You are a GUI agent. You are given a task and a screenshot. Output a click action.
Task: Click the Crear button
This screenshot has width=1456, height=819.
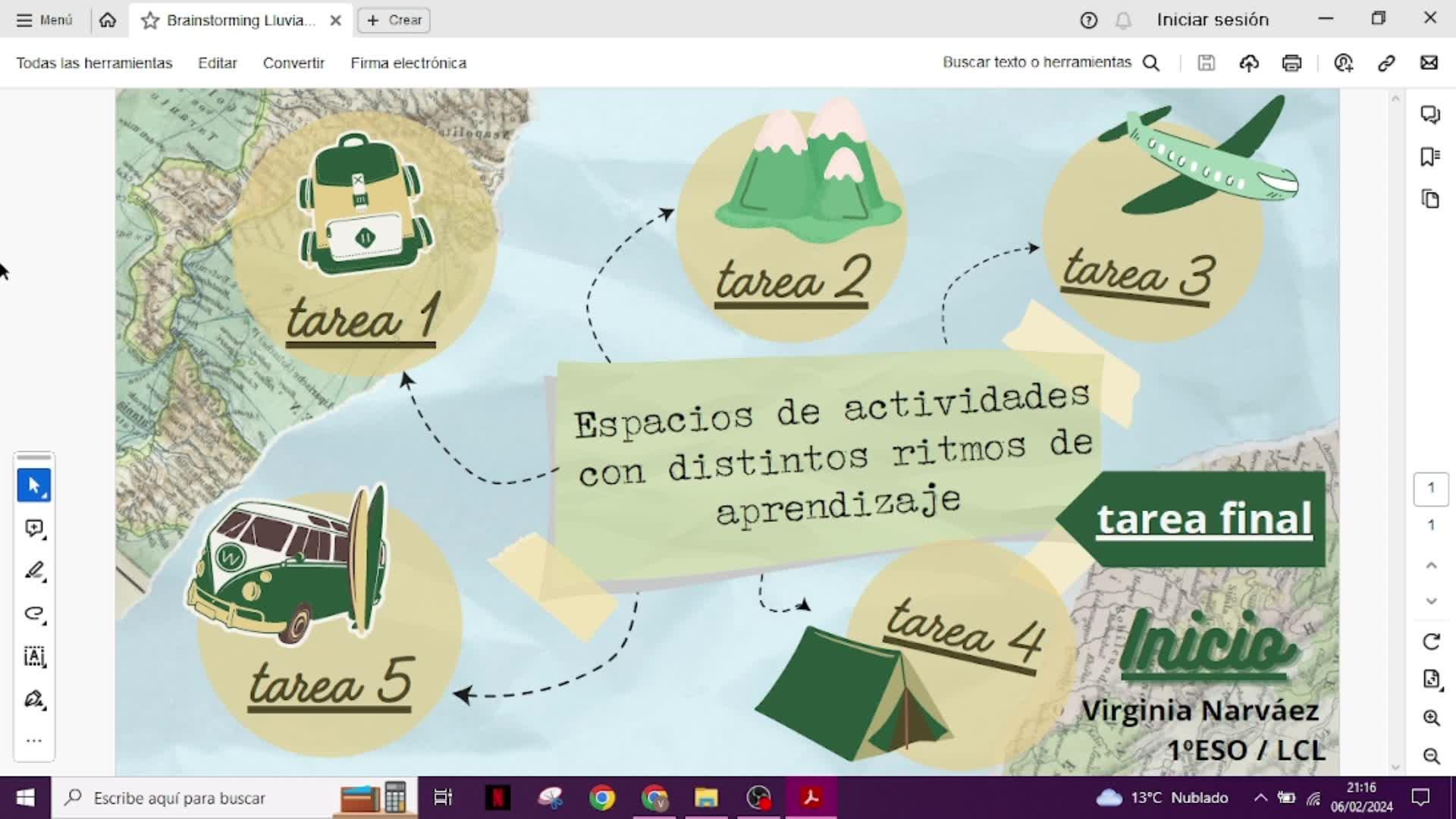394,20
